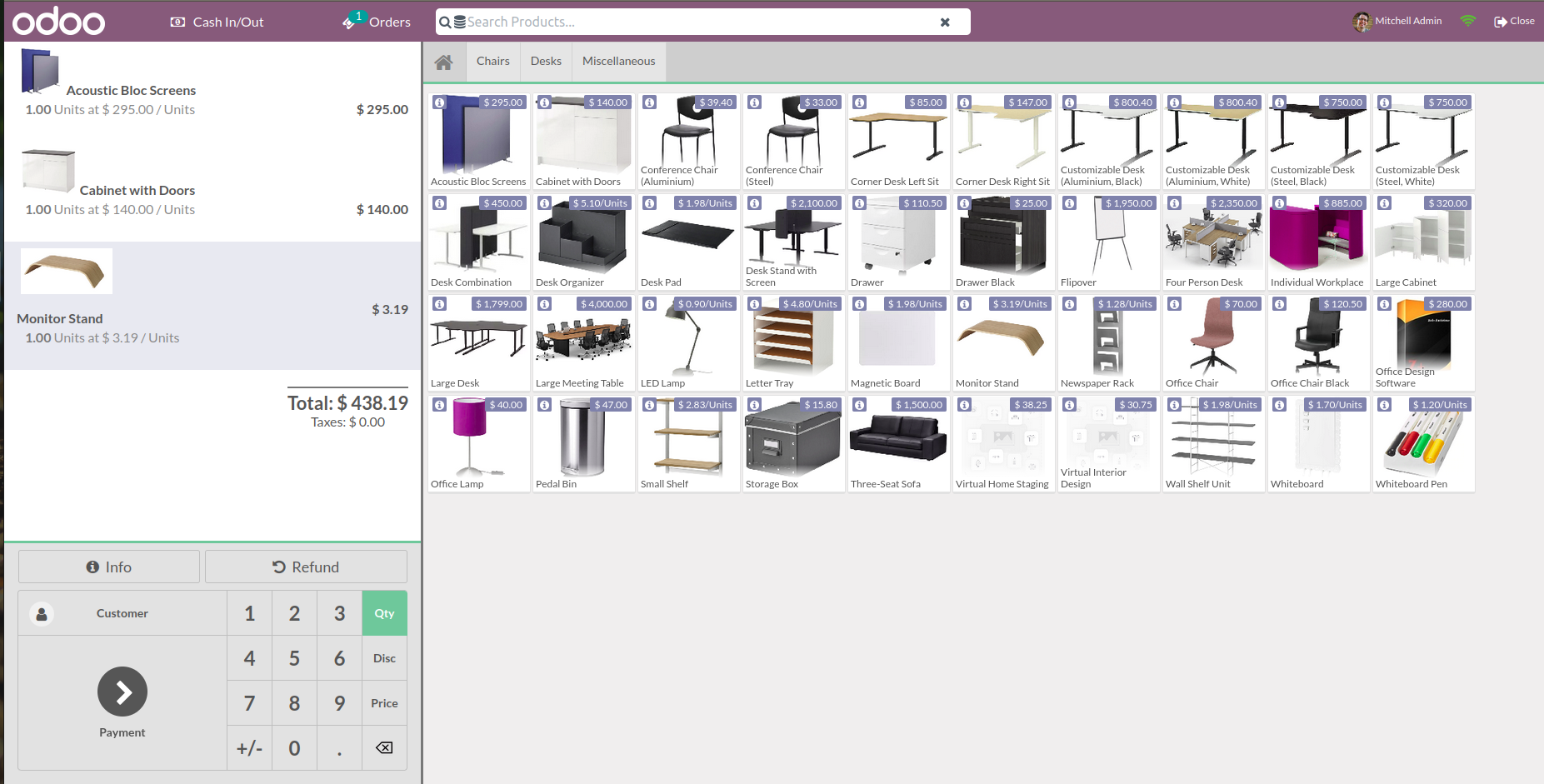Image resolution: width=1544 pixels, height=784 pixels.
Task: Click the home category icon
Action: pyautogui.click(x=443, y=62)
